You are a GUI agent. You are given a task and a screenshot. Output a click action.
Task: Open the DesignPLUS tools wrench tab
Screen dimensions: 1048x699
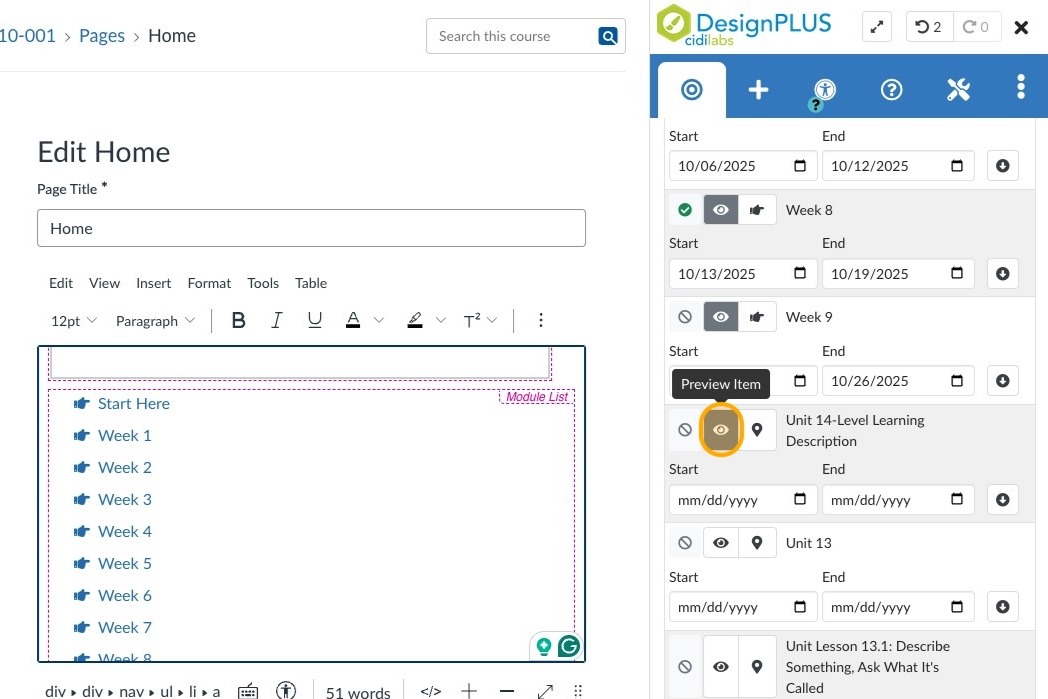[958, 90]
